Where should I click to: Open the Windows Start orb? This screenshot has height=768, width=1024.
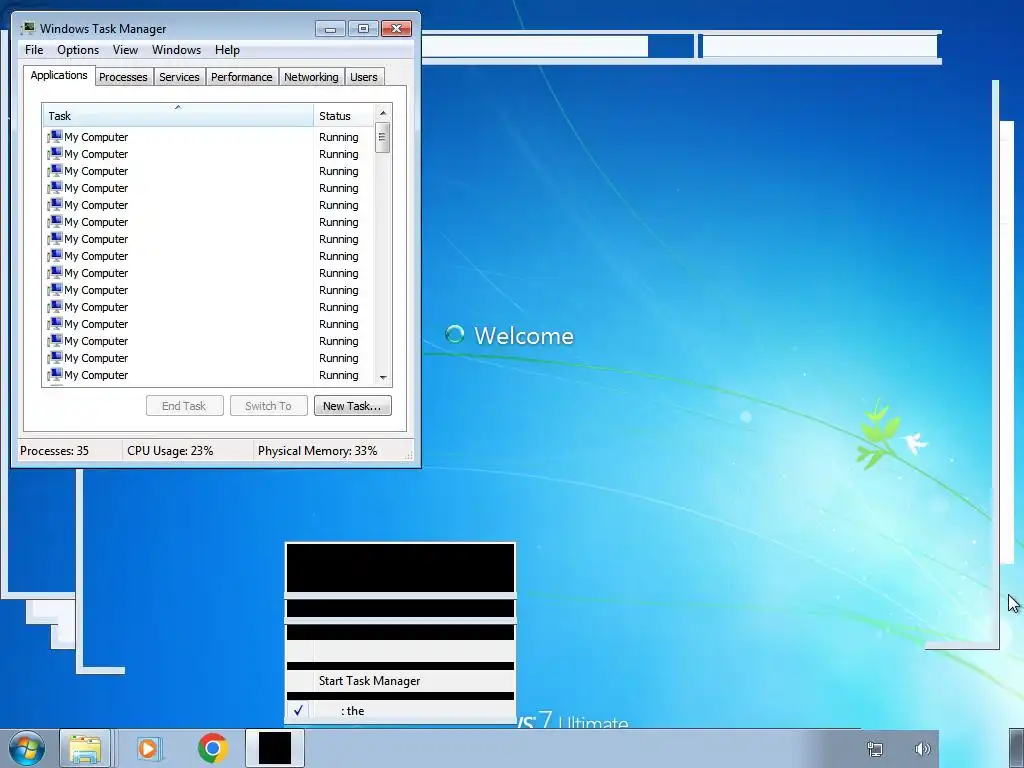(27, 748)
